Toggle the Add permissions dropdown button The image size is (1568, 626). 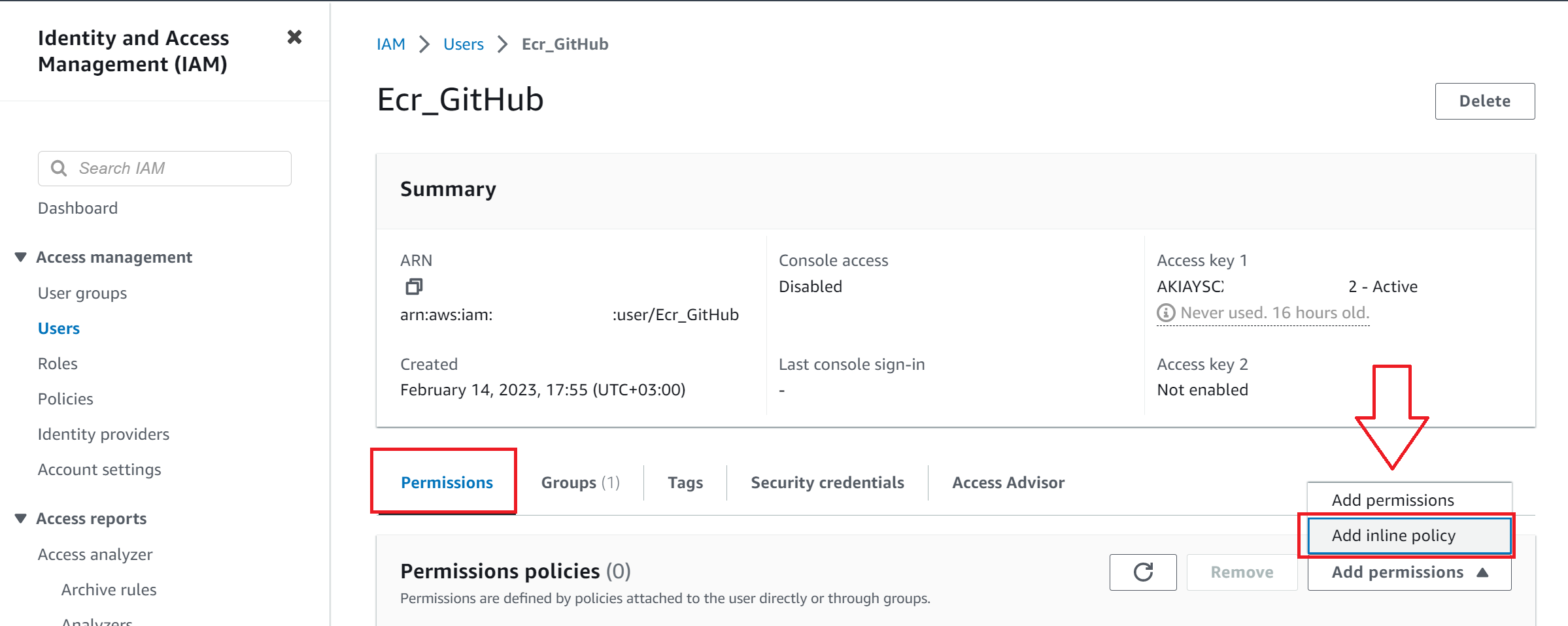[1409, 572]
